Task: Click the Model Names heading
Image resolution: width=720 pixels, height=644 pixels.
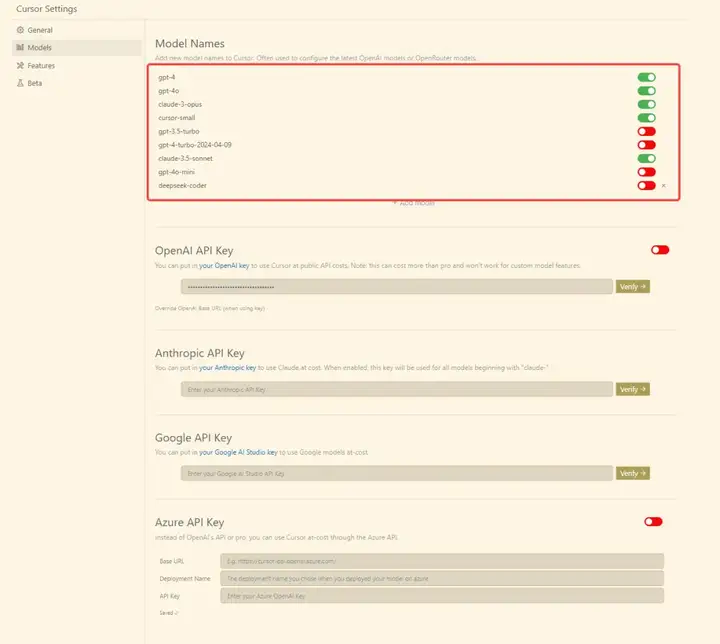Action: [x=190, y=44]
